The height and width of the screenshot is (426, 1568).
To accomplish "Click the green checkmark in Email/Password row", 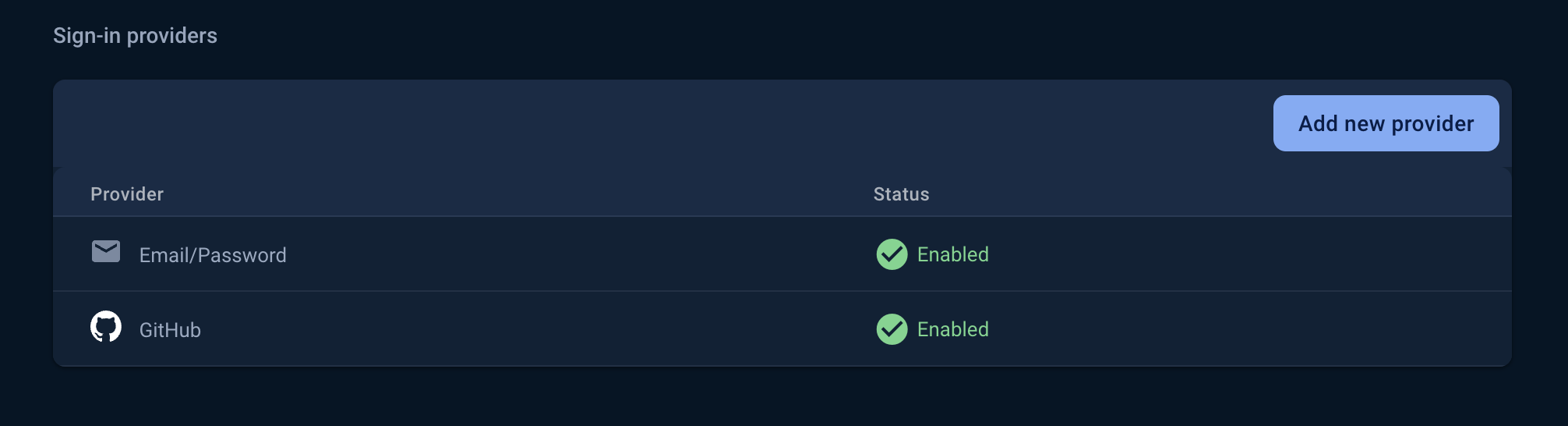I will (892, 254).
